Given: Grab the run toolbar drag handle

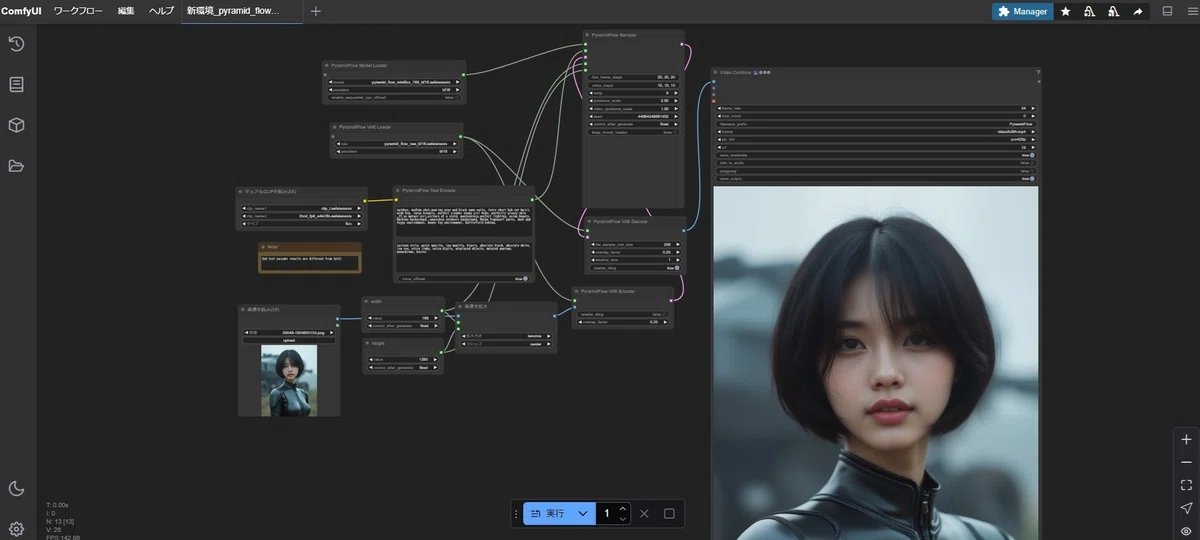Looking at the screenshot, I should pos(516,513).
